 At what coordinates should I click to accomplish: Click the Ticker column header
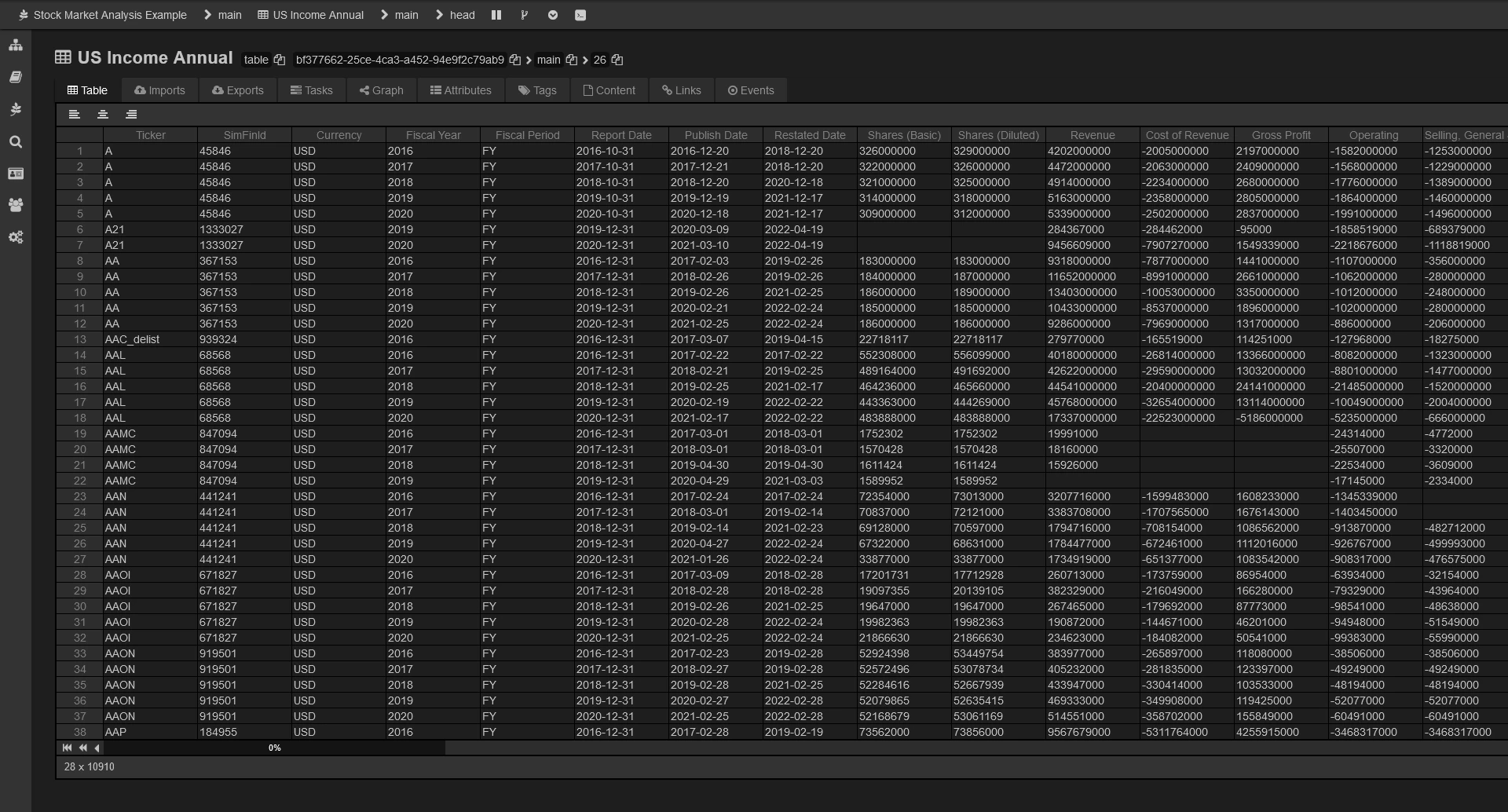[150, 135]
